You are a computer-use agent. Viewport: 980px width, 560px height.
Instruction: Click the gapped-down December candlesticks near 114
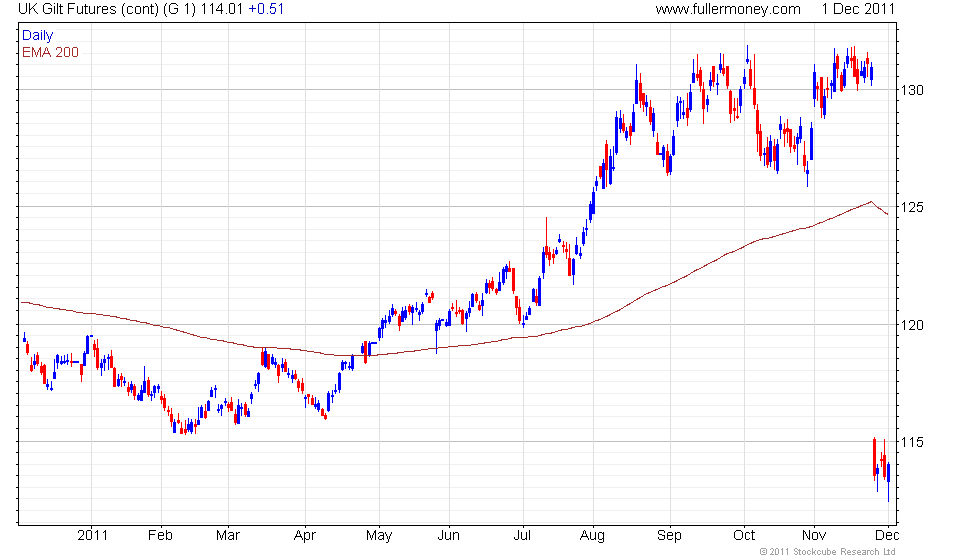[x=881, y=469]
